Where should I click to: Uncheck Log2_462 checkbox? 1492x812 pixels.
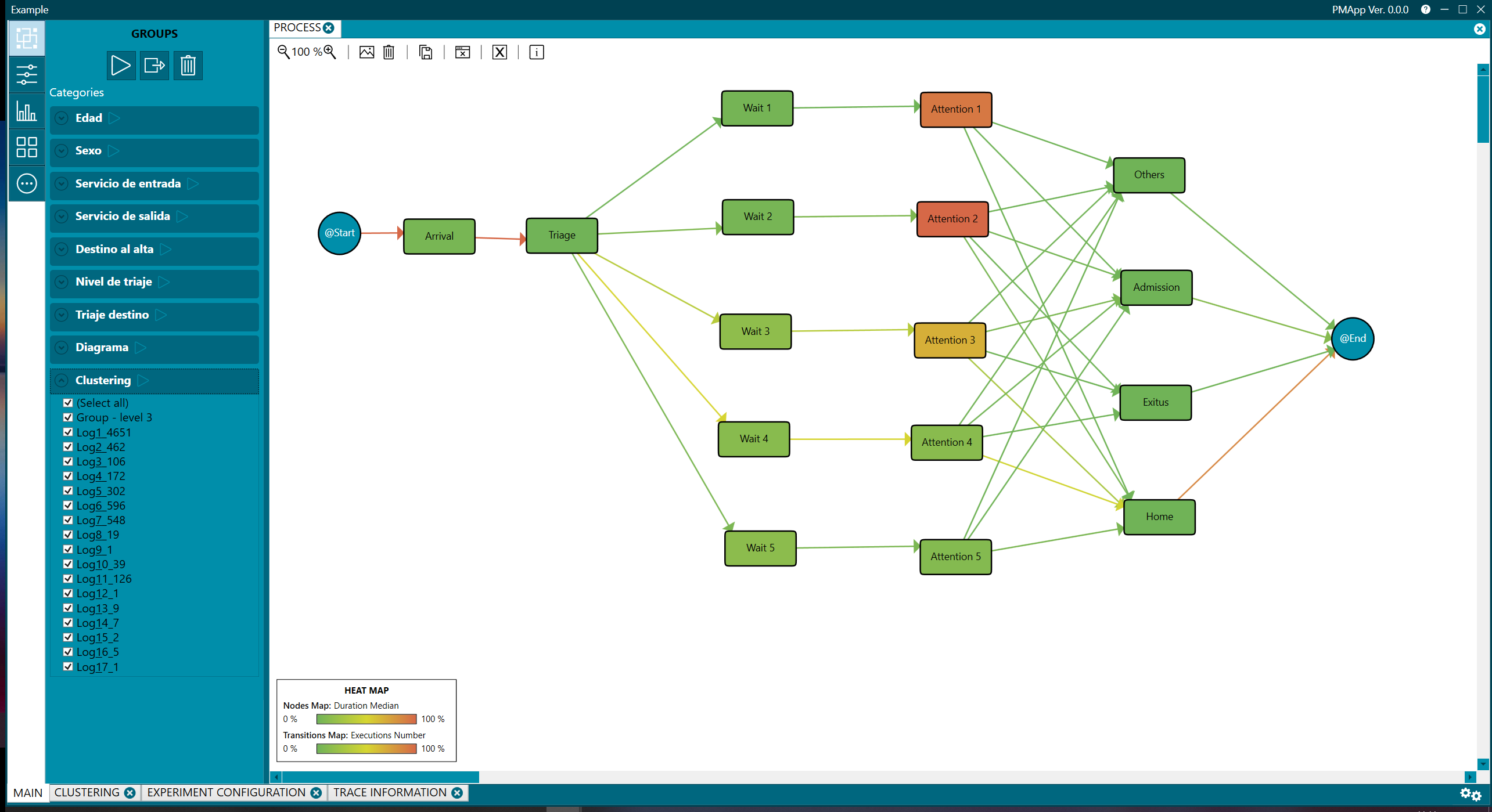coord(68,447)
